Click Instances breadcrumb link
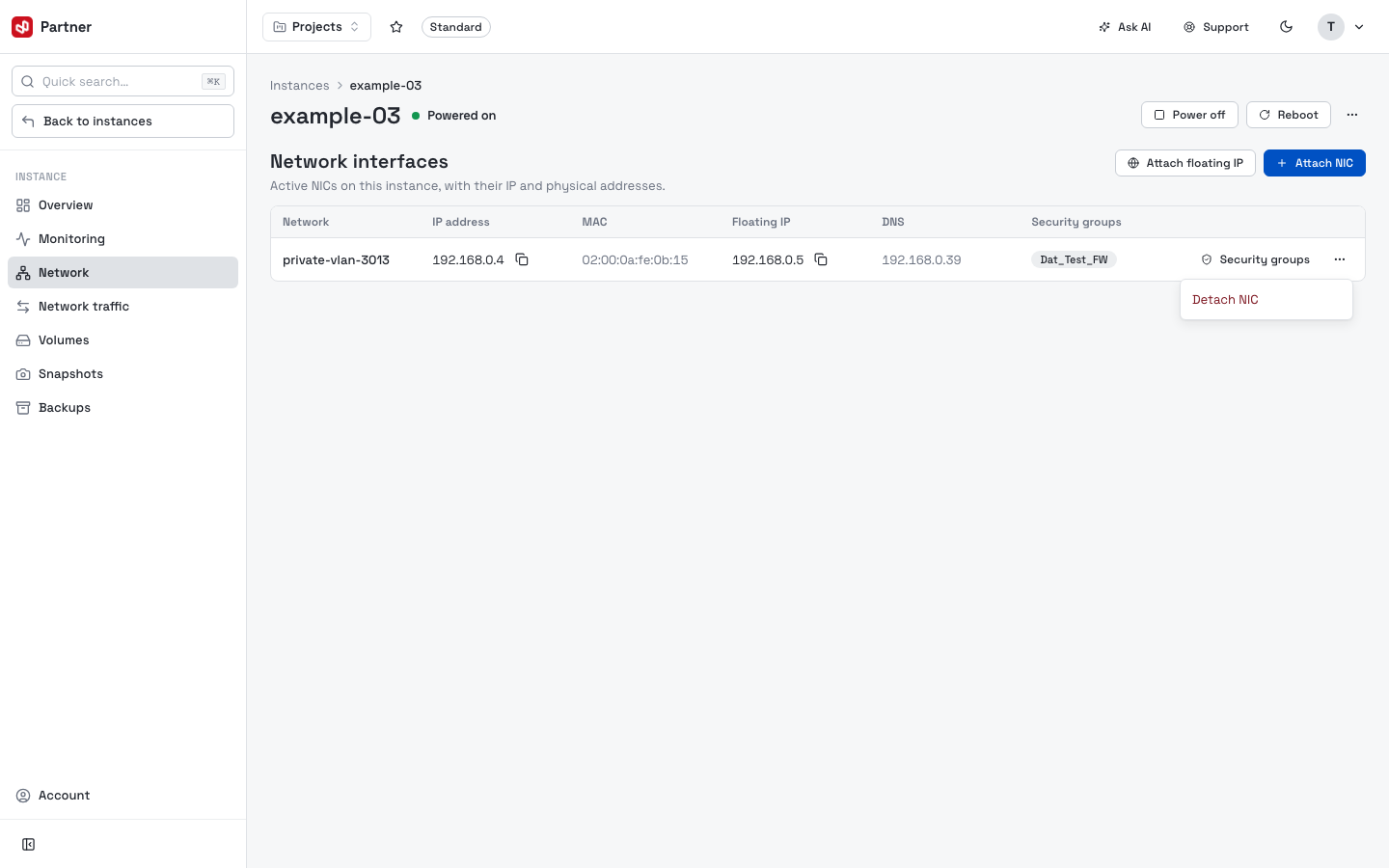The height and width of the screenshot is (868, 1389). pyautogui.click(x=299, y=86)
